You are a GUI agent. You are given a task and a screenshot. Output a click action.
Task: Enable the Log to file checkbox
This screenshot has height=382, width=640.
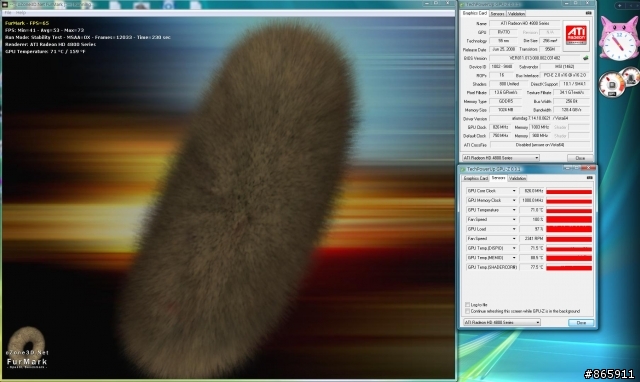[467, 304]
